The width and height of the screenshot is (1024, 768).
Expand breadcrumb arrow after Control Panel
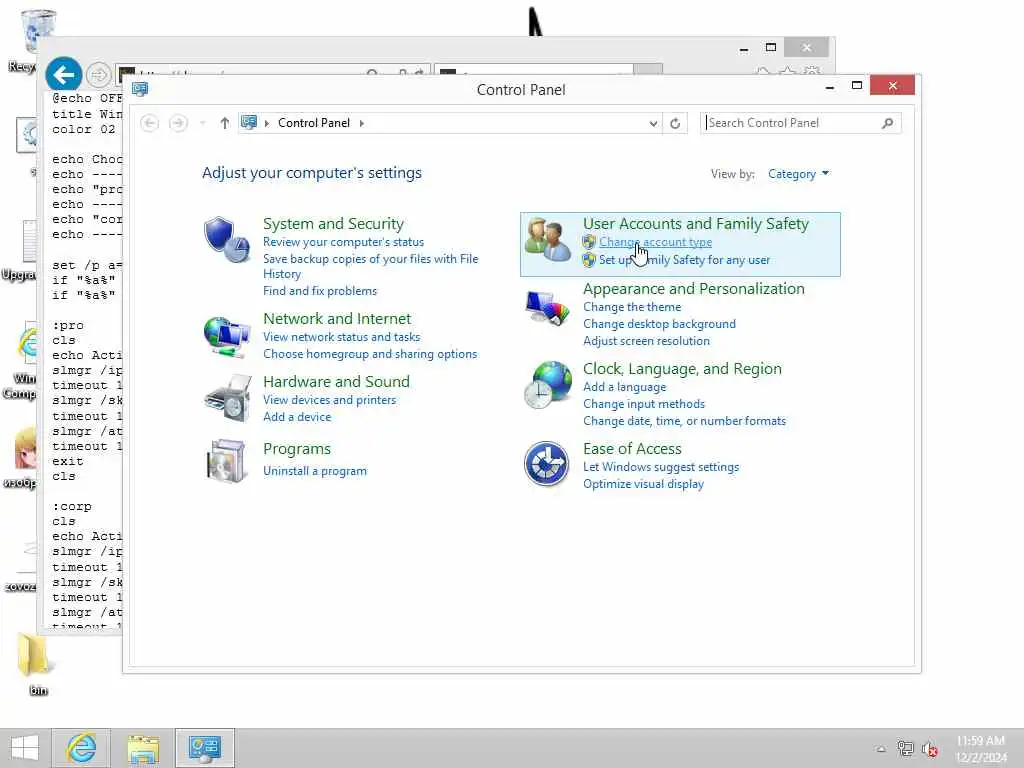pos(362,123)
